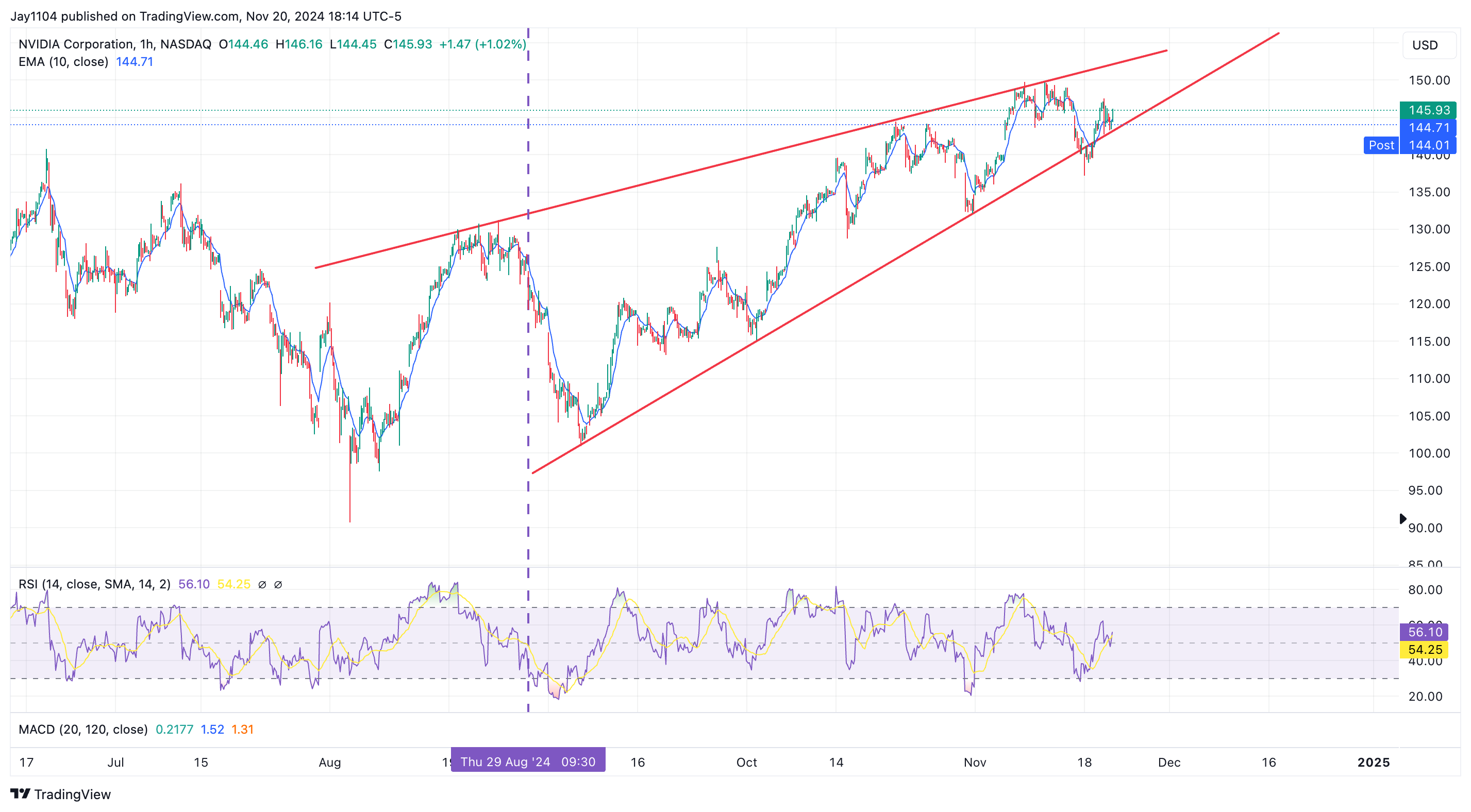
Task: Select the lower red trendline of the wedge
Action: pyautogui.click(x=905, y=253)
